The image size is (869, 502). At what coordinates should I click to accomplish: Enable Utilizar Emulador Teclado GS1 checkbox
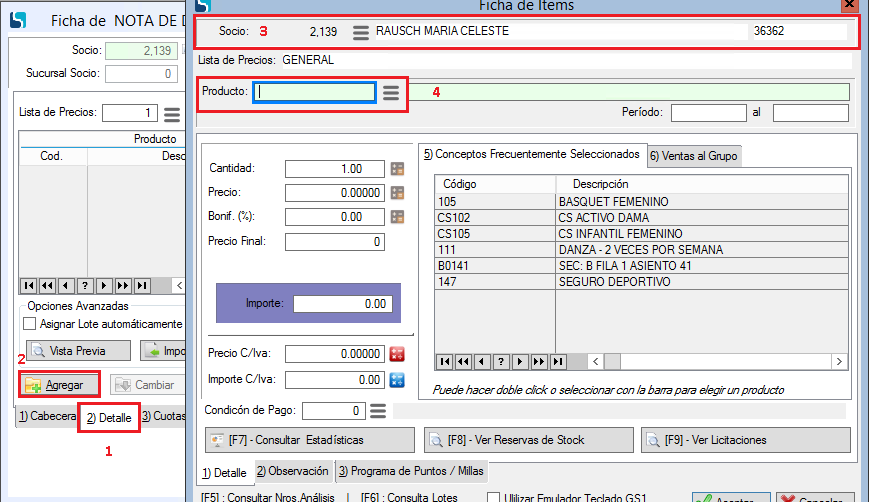(494, 498)
